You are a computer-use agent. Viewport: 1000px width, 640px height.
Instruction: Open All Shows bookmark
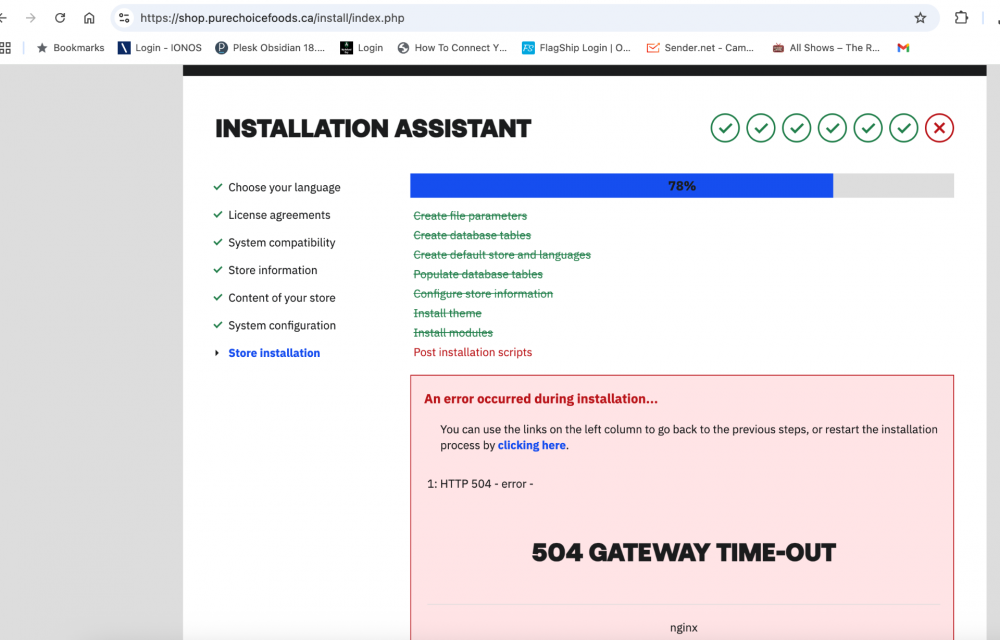(826, 48)
